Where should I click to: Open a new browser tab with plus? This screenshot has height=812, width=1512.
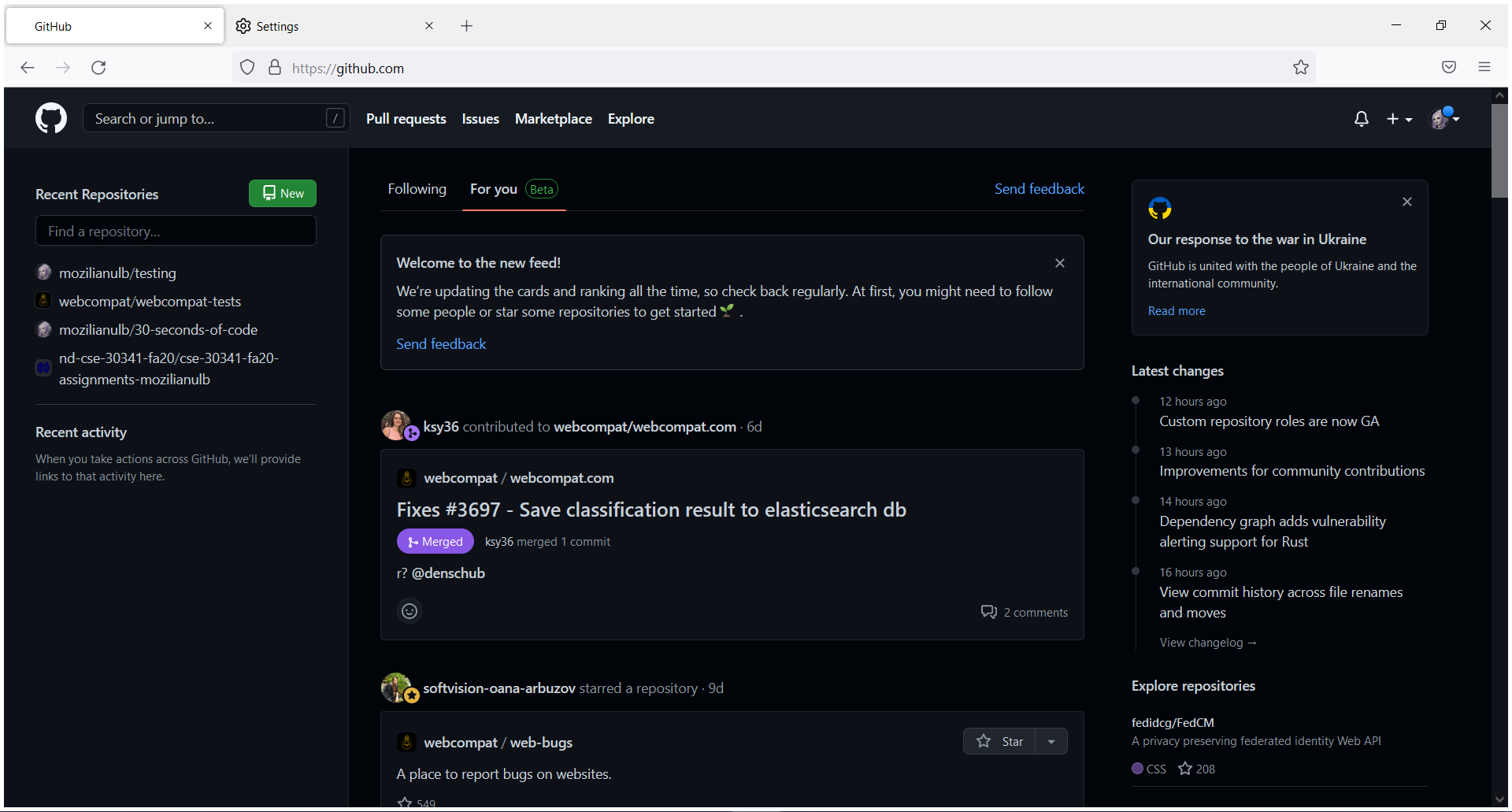(x=466, y=26)
